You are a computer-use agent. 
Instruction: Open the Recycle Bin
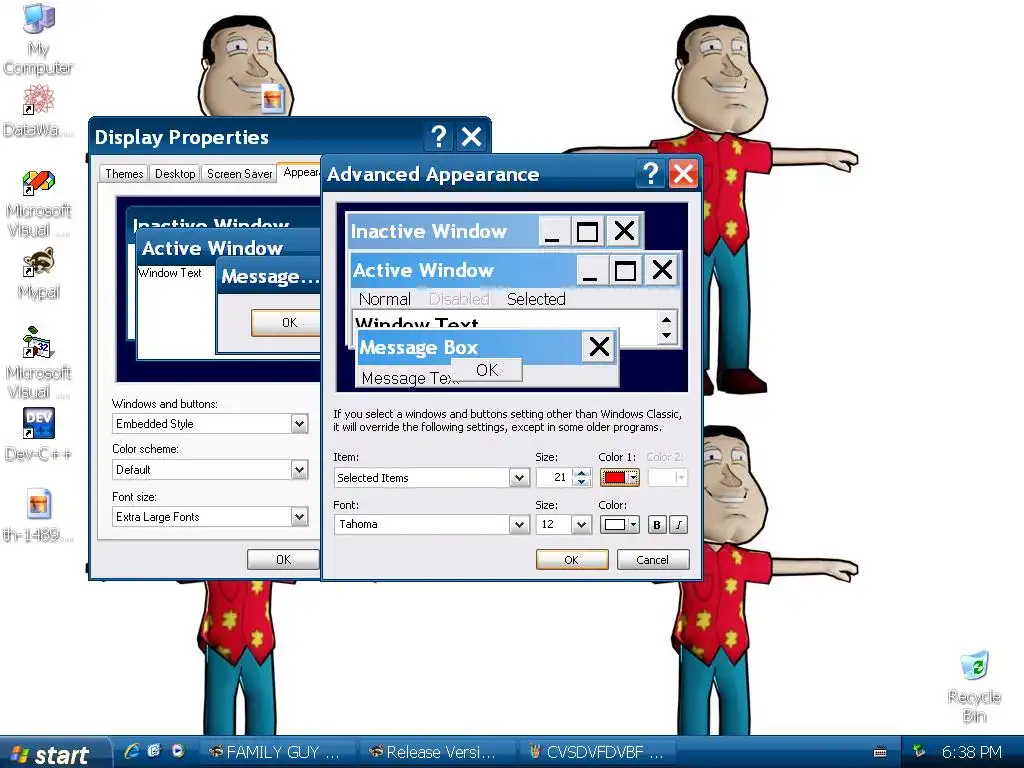click(x=974, y=687)
